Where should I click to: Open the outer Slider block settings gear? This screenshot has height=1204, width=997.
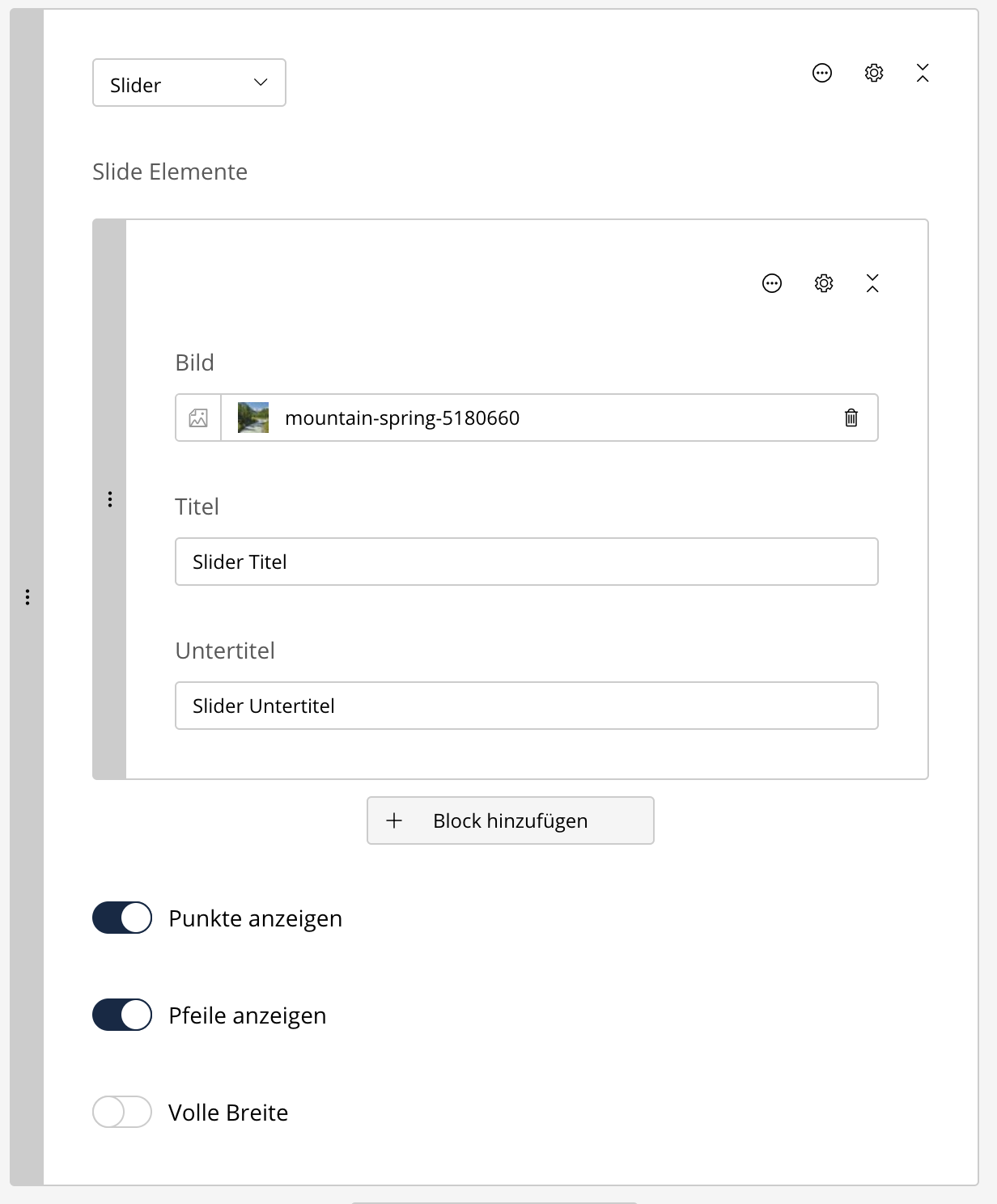[x=874, y=74]
